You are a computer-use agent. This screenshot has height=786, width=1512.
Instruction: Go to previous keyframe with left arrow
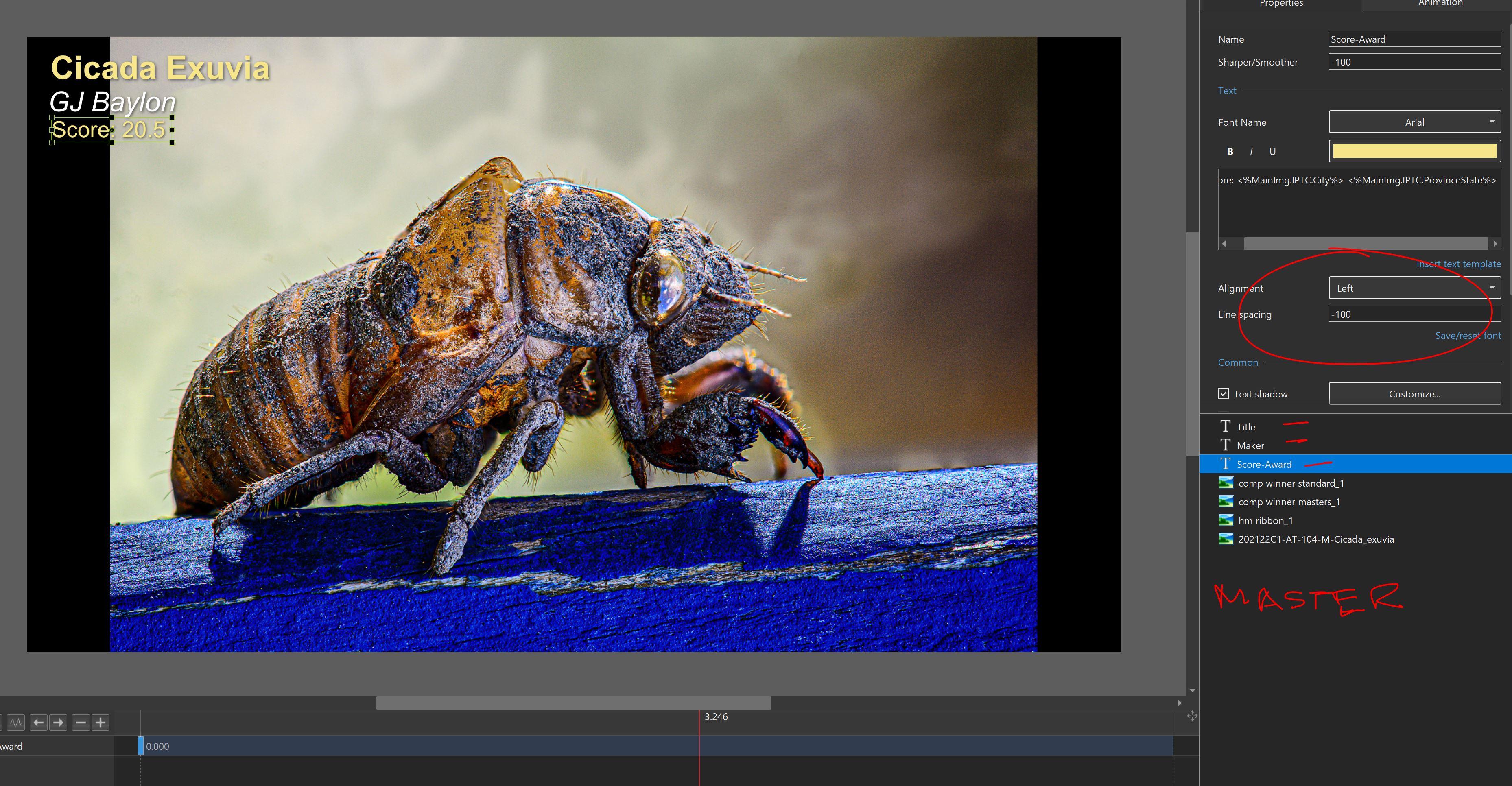click(x=39, y=723)
